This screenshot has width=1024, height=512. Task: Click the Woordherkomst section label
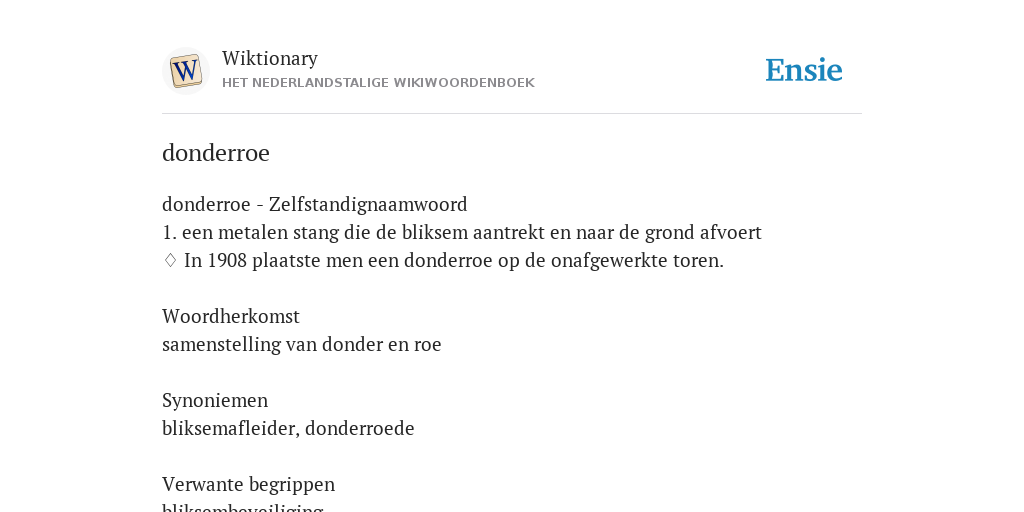click(x=231, y=316)
